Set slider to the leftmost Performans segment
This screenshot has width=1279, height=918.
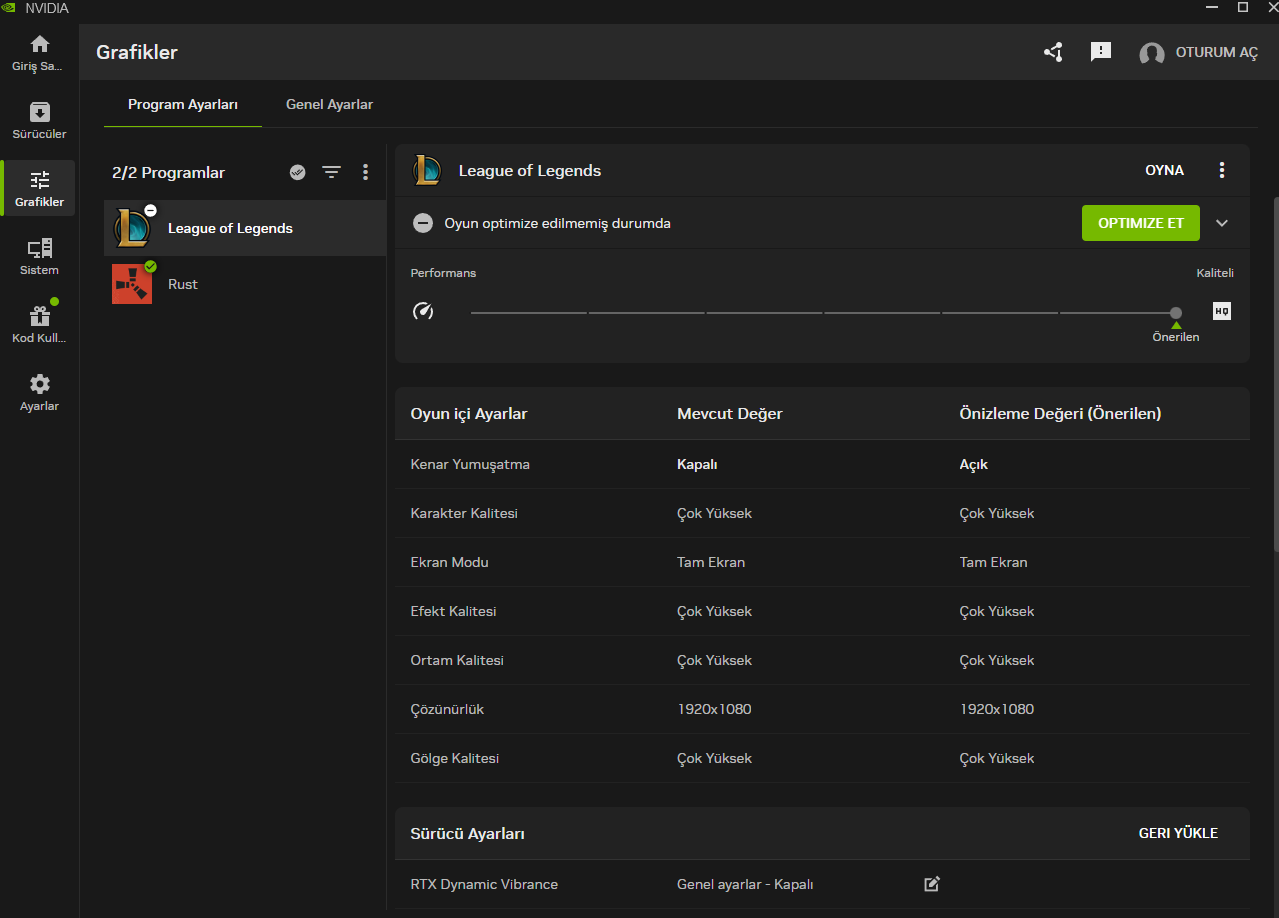pos(528,313)
